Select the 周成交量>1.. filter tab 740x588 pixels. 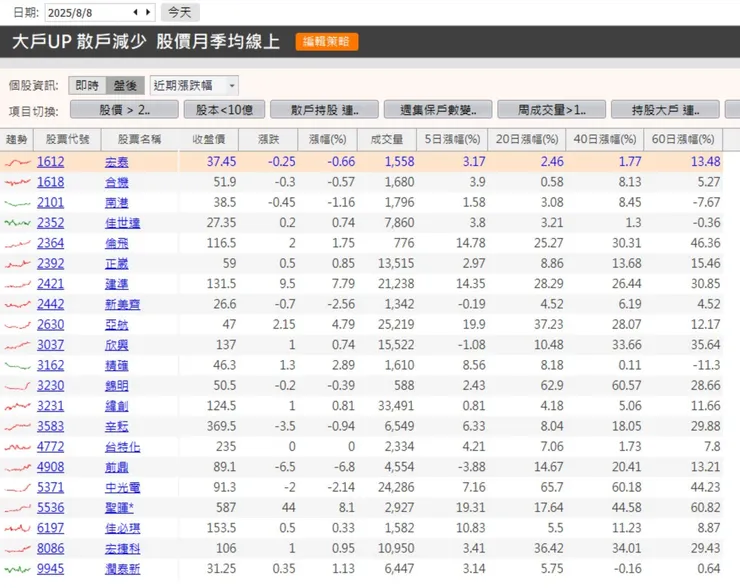click(552, 110)
